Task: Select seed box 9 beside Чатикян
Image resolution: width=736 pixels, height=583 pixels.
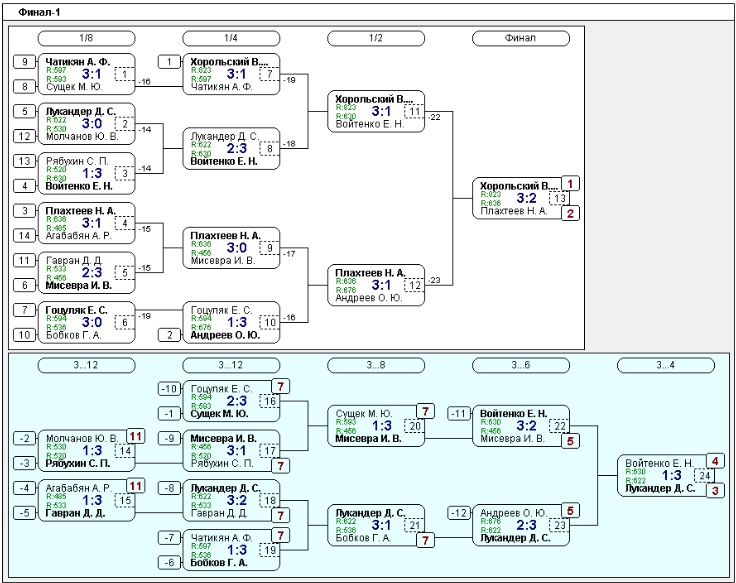Action: [x=24, y=61]
